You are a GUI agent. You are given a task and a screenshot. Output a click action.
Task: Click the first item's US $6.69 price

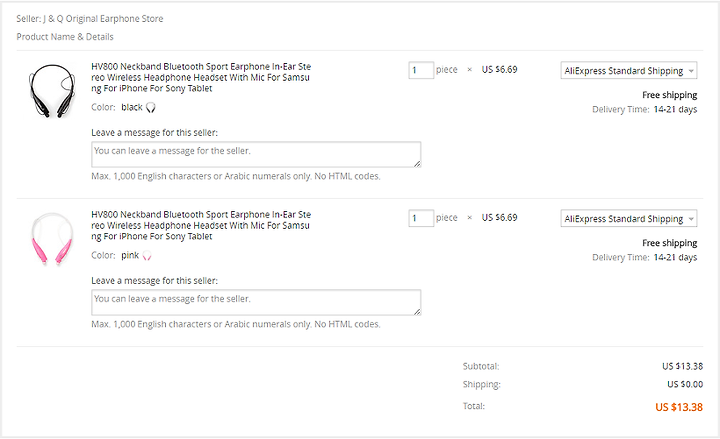tap(500, 69)
